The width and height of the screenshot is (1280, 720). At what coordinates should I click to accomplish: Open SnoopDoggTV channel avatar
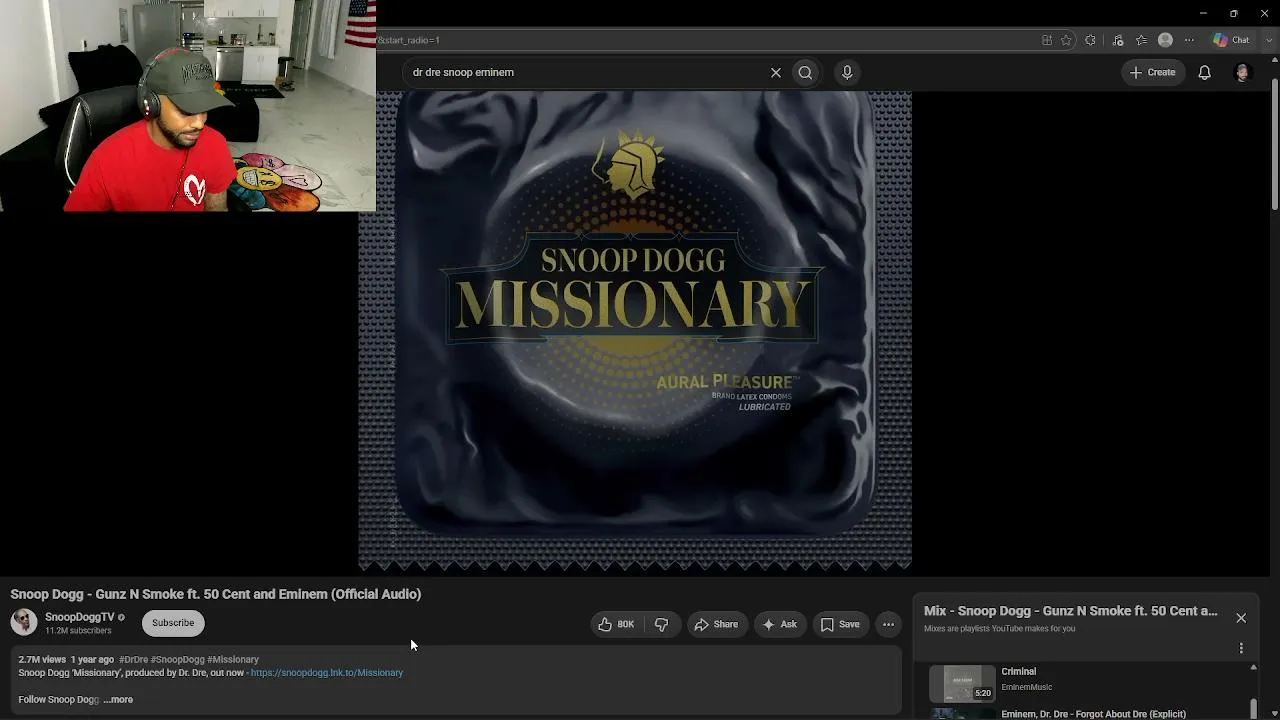point(24,622)
